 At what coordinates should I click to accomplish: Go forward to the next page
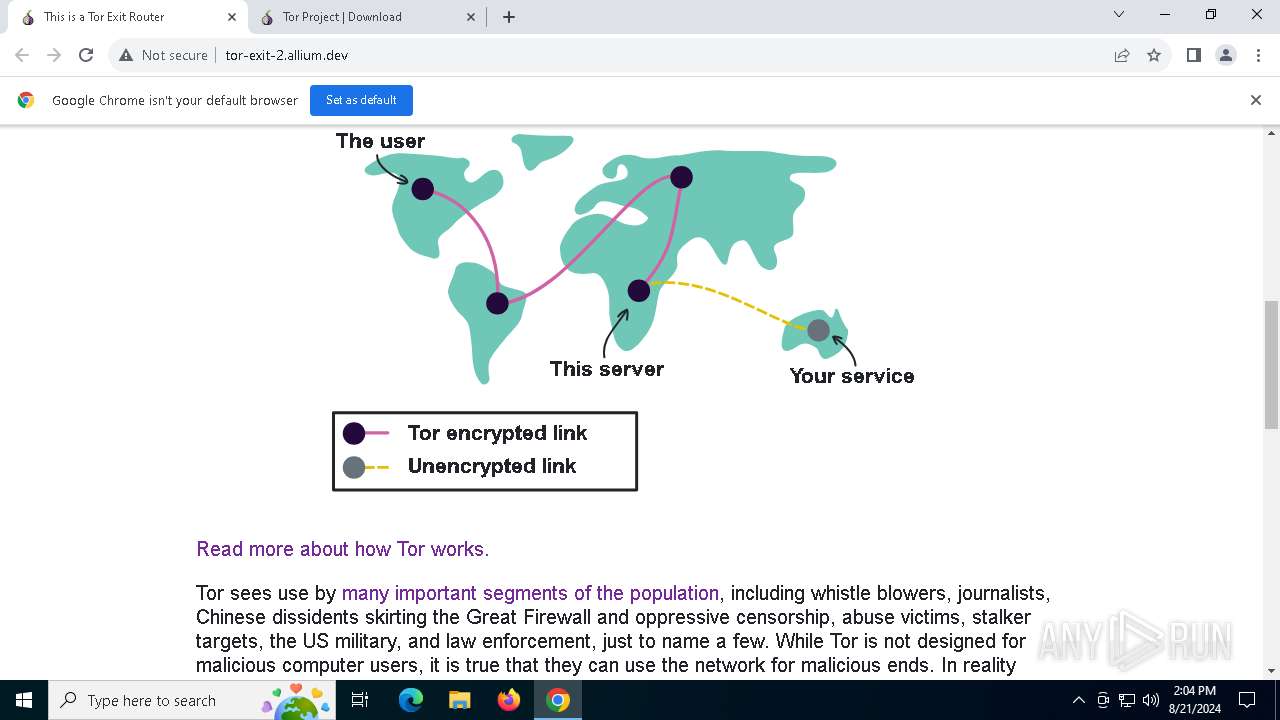[54, 55]
